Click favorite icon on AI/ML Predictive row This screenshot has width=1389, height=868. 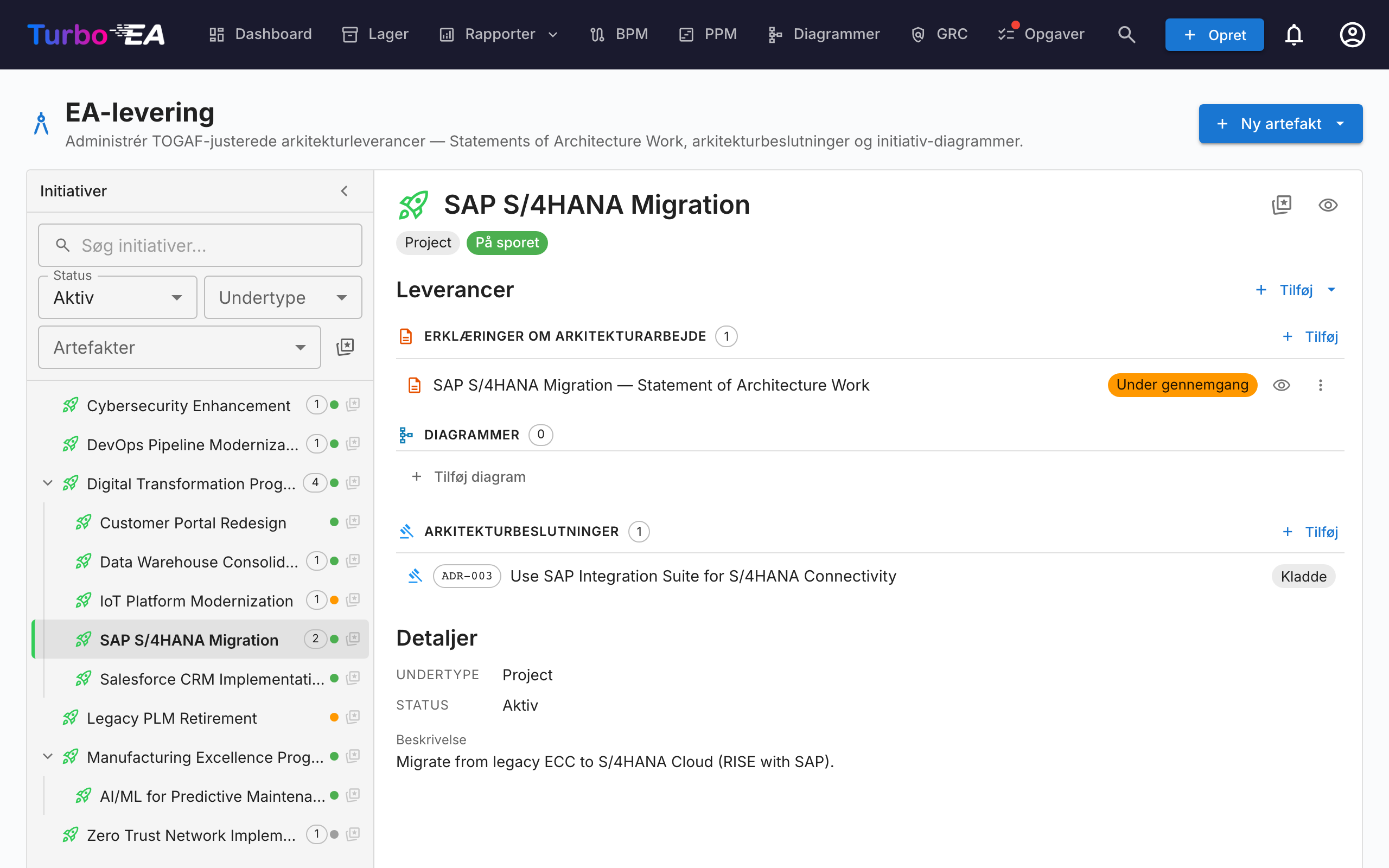coord(353,795)
